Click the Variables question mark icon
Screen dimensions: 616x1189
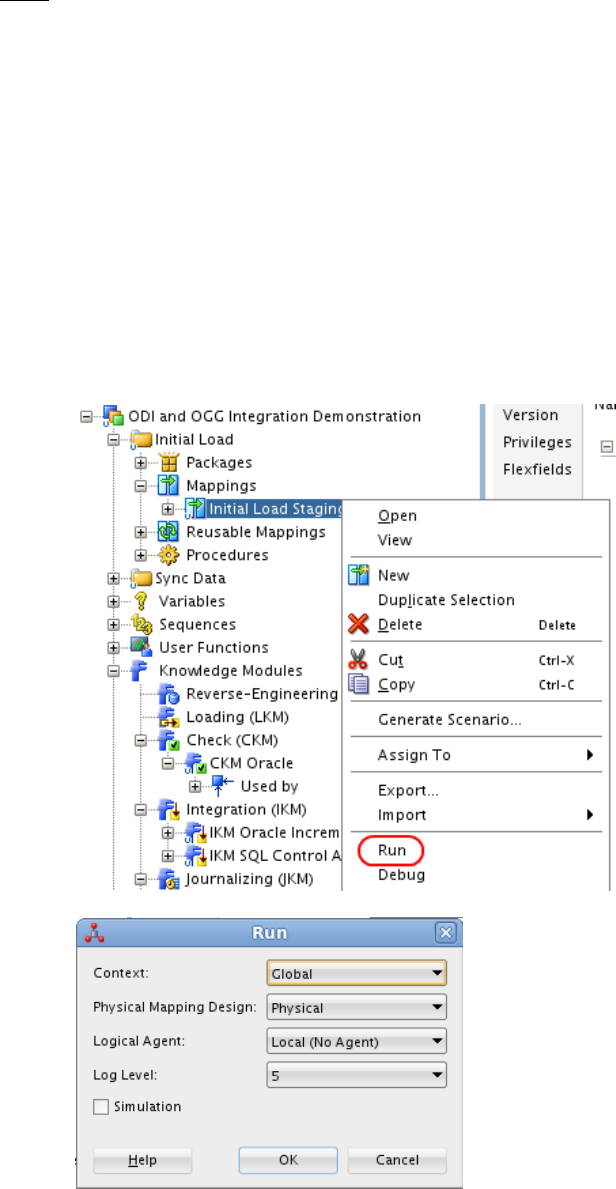click(x=140, y=601)
